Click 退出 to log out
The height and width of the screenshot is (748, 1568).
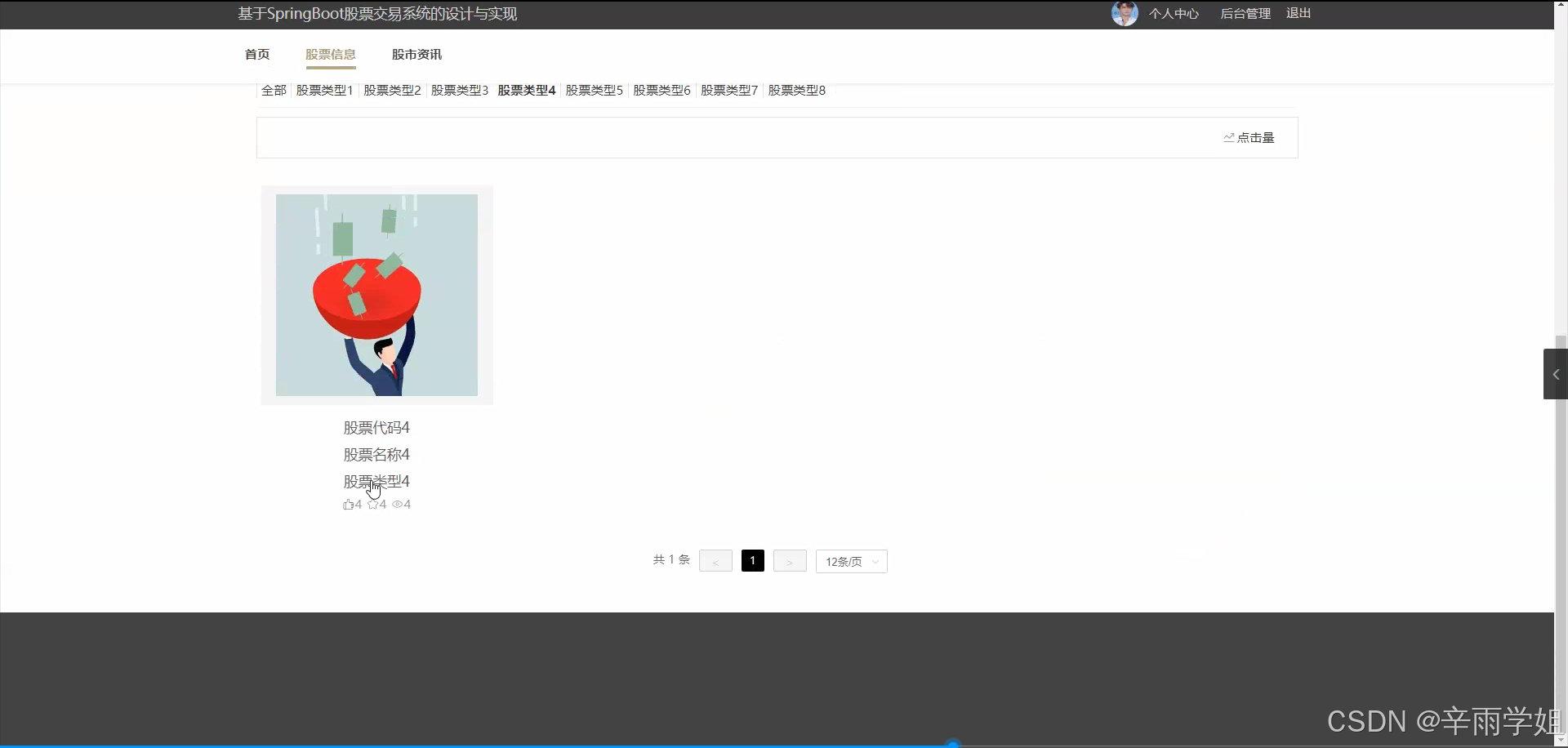point(1298,13)
